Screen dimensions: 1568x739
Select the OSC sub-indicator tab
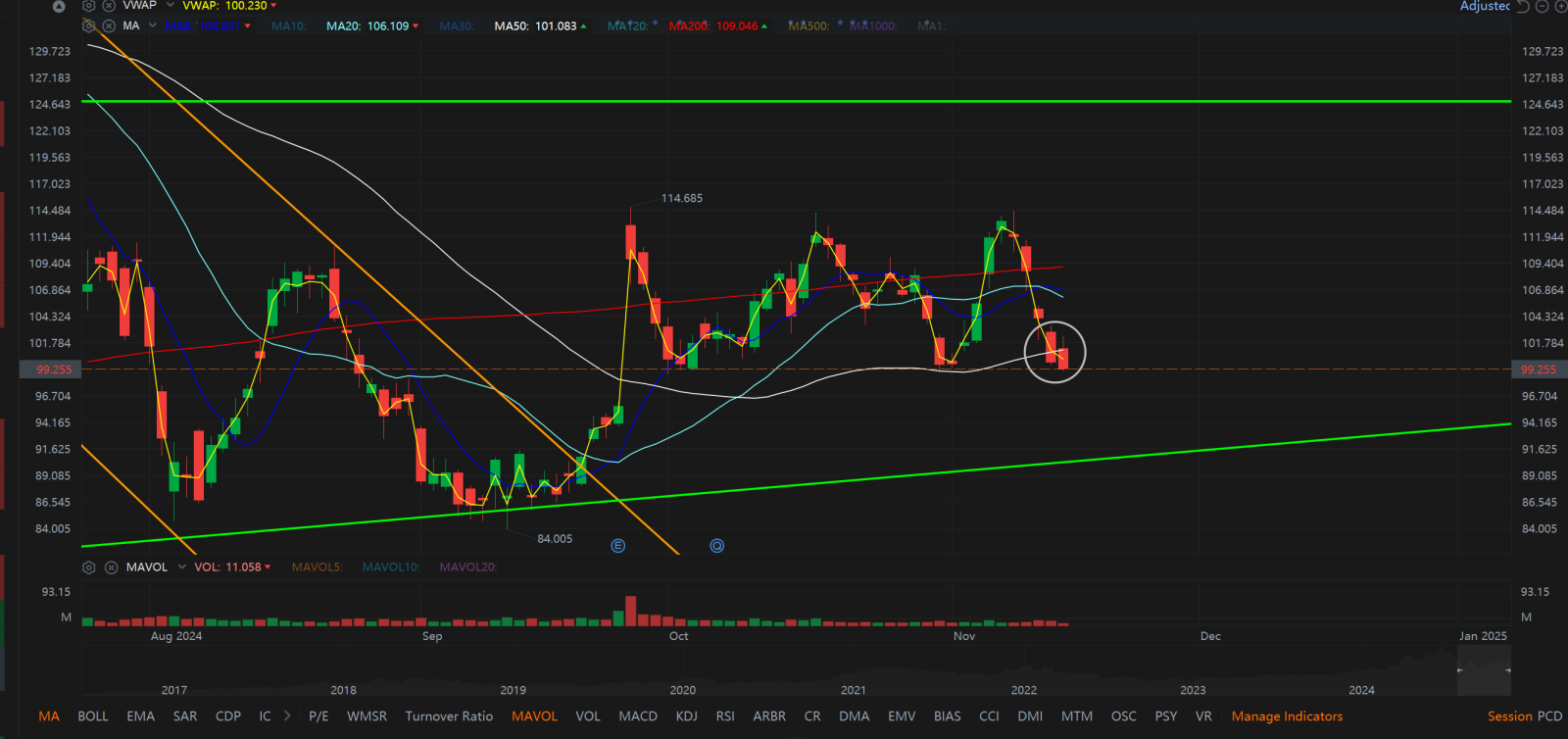[1124, 716]
